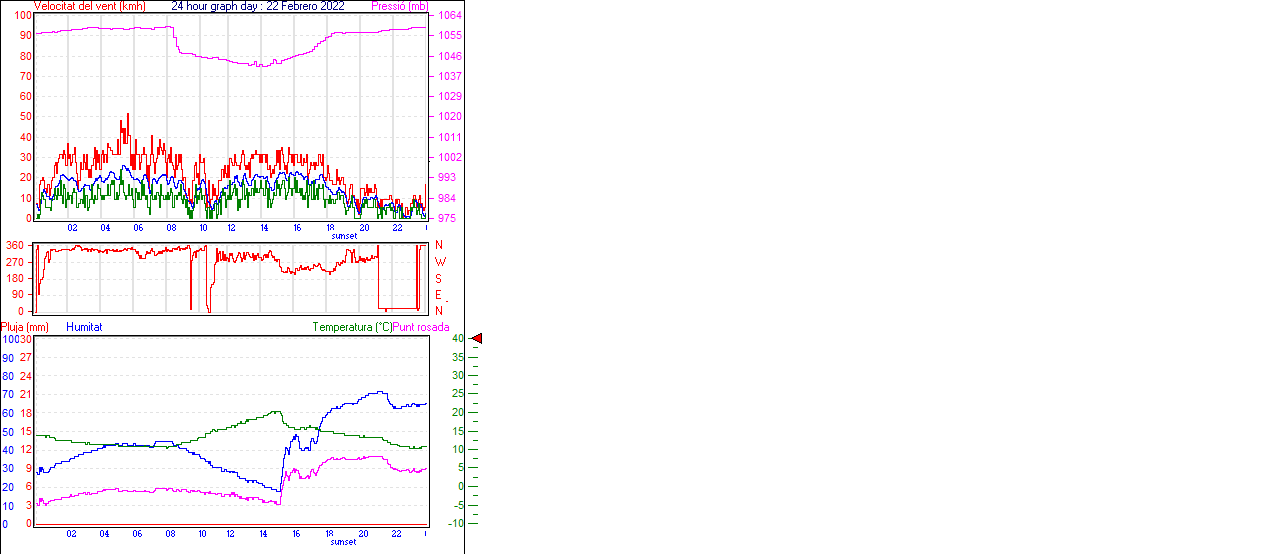
Task: Click the 'Pressió (mb)' legend label
Action: (398, 6)
